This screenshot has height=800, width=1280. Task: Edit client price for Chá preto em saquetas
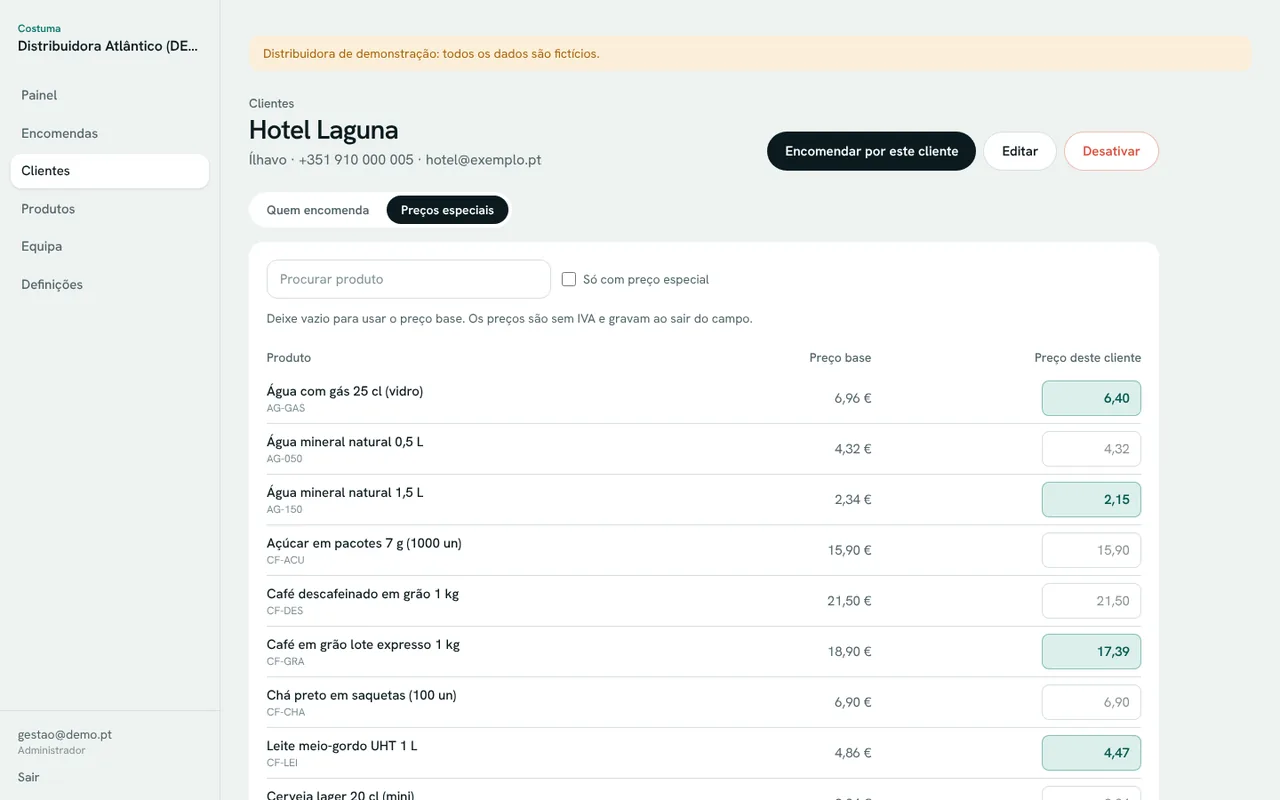click(x=1091, y=703)
